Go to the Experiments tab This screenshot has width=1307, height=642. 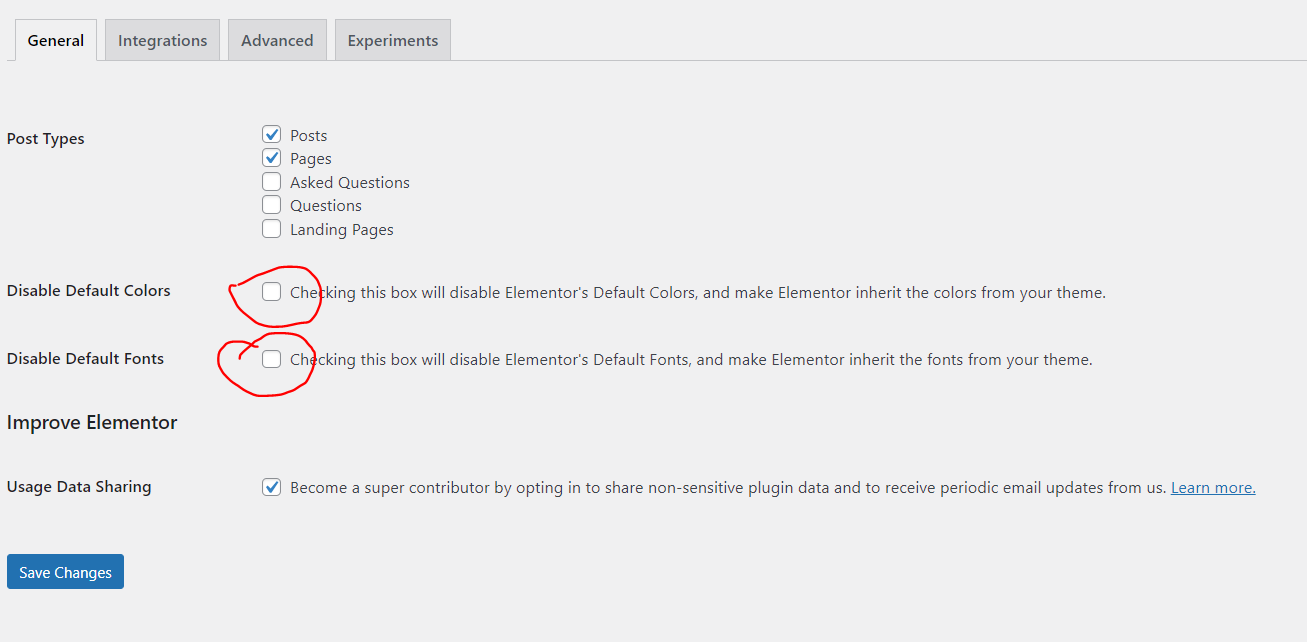point(393,40)
